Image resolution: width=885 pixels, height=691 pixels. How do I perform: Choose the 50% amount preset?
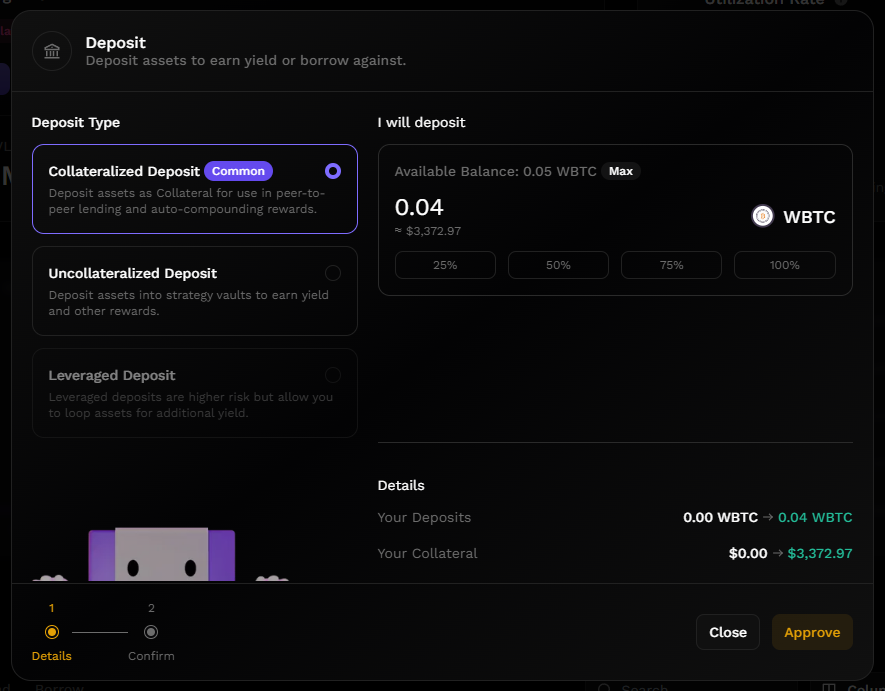pos(558,265)
